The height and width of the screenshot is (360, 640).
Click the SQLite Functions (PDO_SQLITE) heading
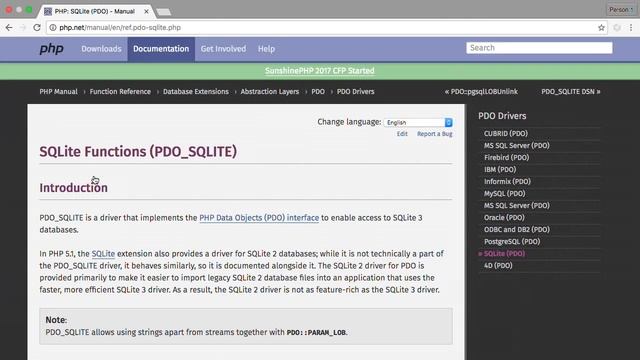(x=138, y=152)
